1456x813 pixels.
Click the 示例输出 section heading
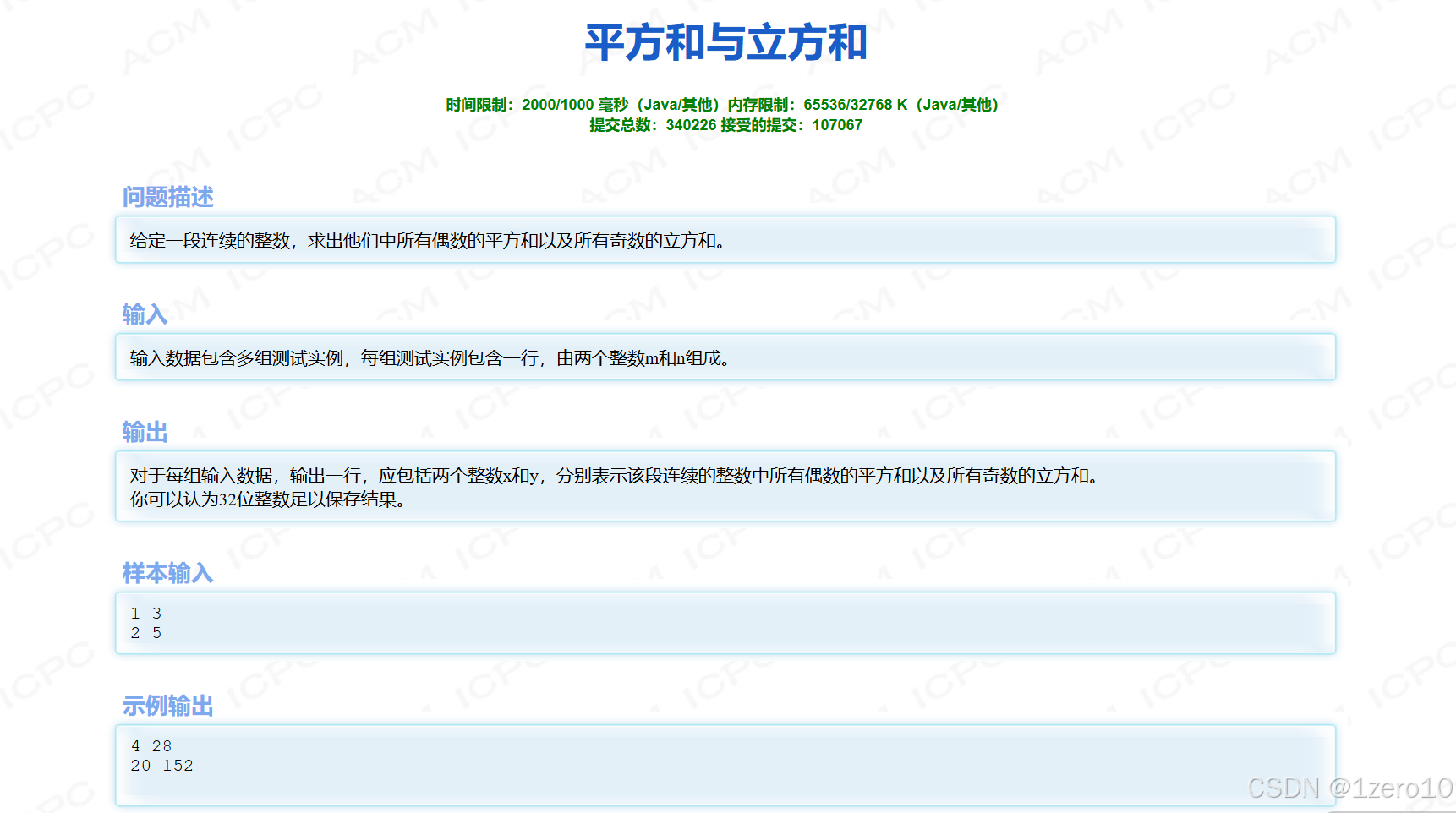pyautogui.click(x=167, y=706)
